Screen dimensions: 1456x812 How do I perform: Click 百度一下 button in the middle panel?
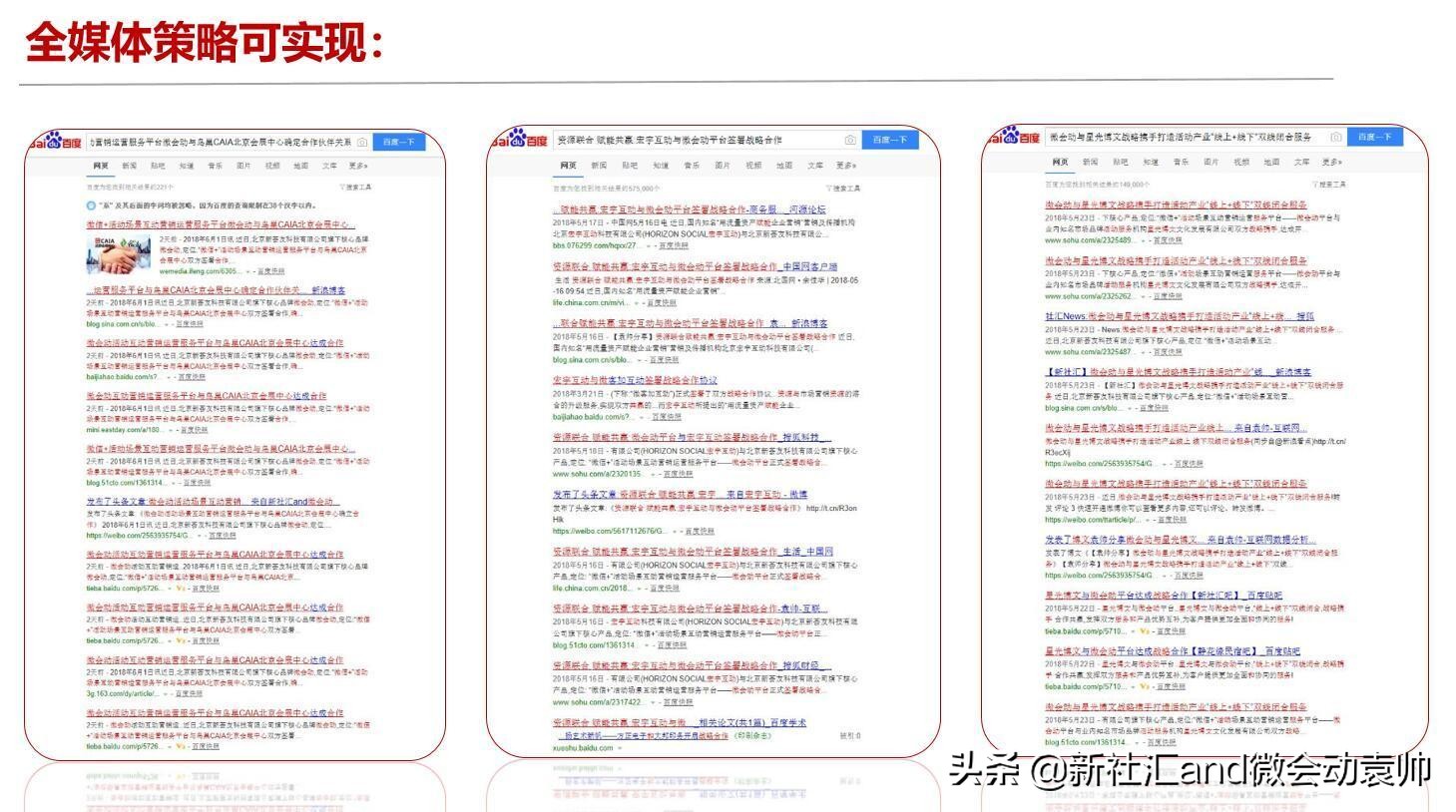(x=890, y=140)
